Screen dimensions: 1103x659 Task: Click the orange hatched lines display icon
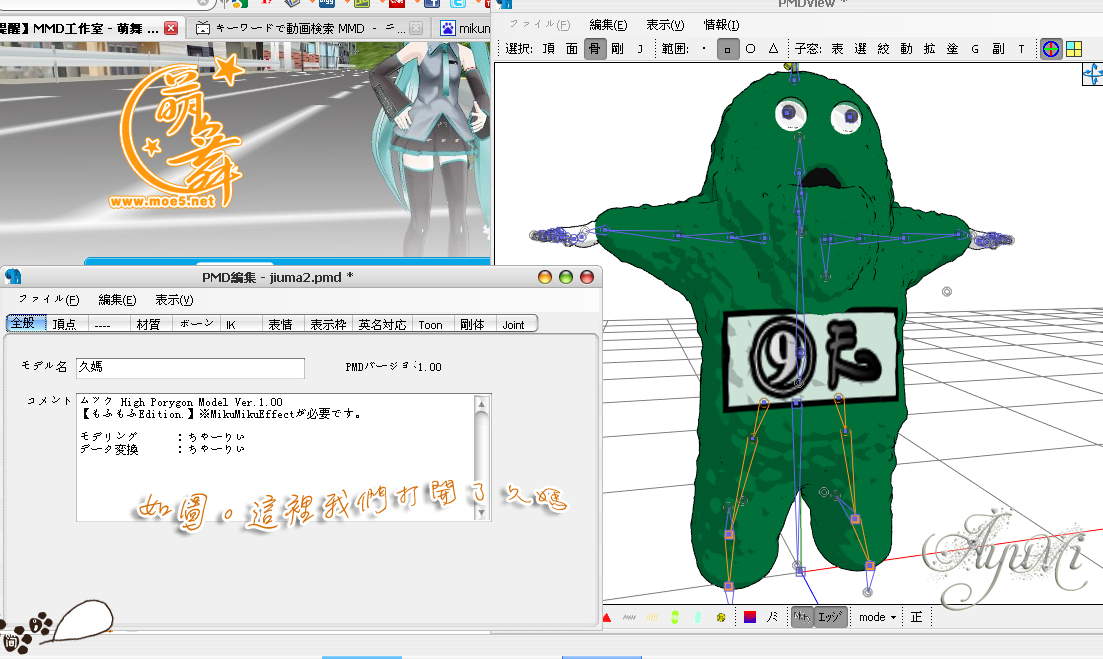point(652,618)
